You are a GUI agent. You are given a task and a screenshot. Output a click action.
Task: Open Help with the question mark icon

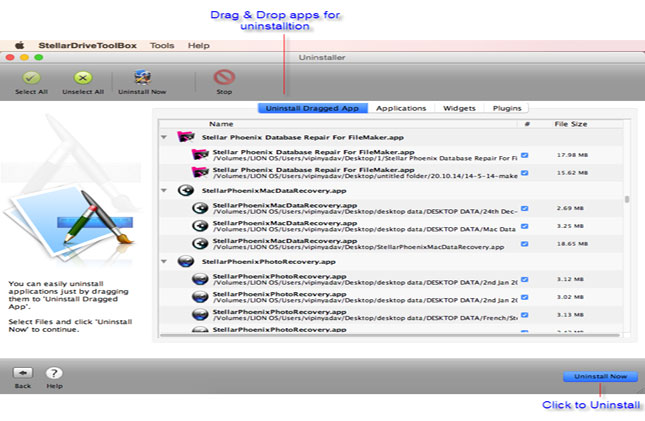54,373
